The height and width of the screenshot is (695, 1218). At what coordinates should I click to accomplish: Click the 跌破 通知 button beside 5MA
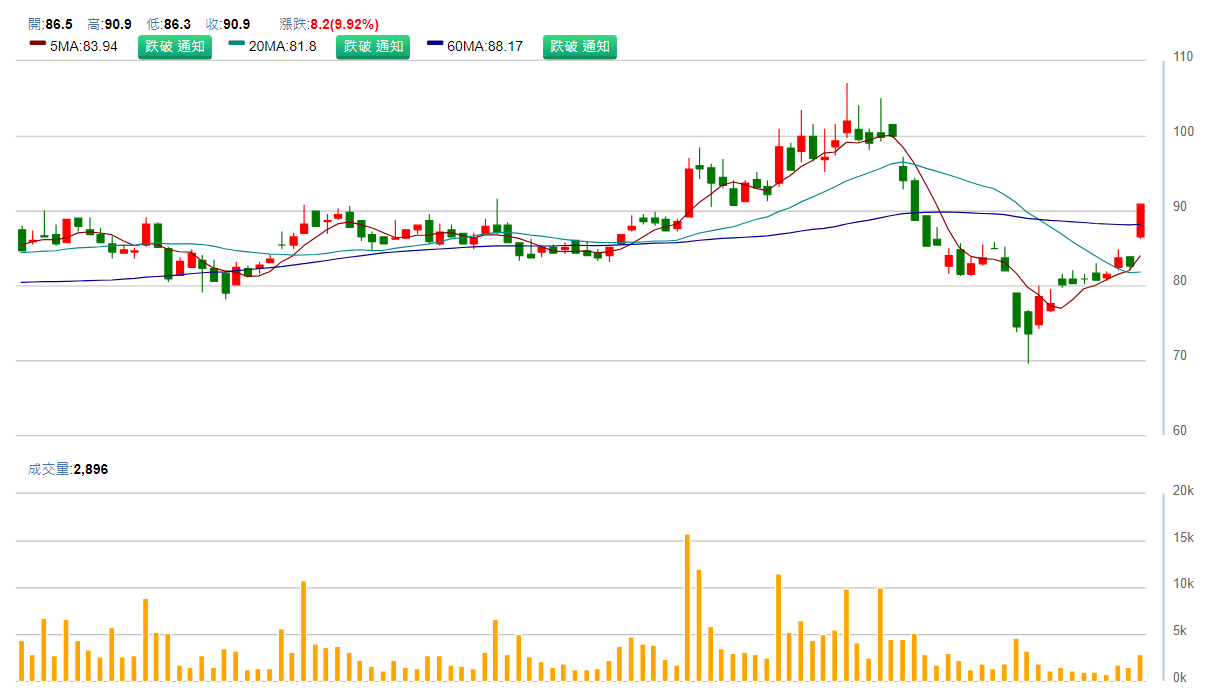pos(175,46)
